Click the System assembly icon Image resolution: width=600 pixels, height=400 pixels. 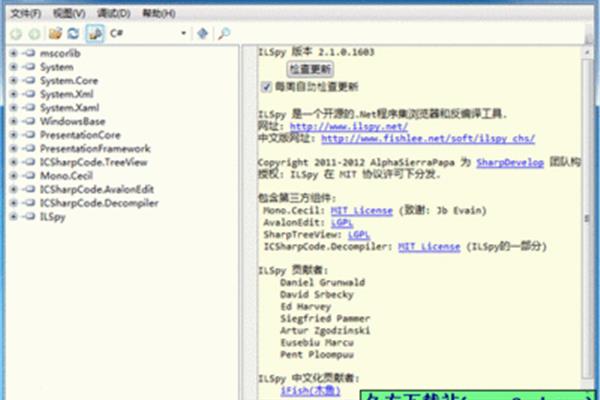coord(29,67)
